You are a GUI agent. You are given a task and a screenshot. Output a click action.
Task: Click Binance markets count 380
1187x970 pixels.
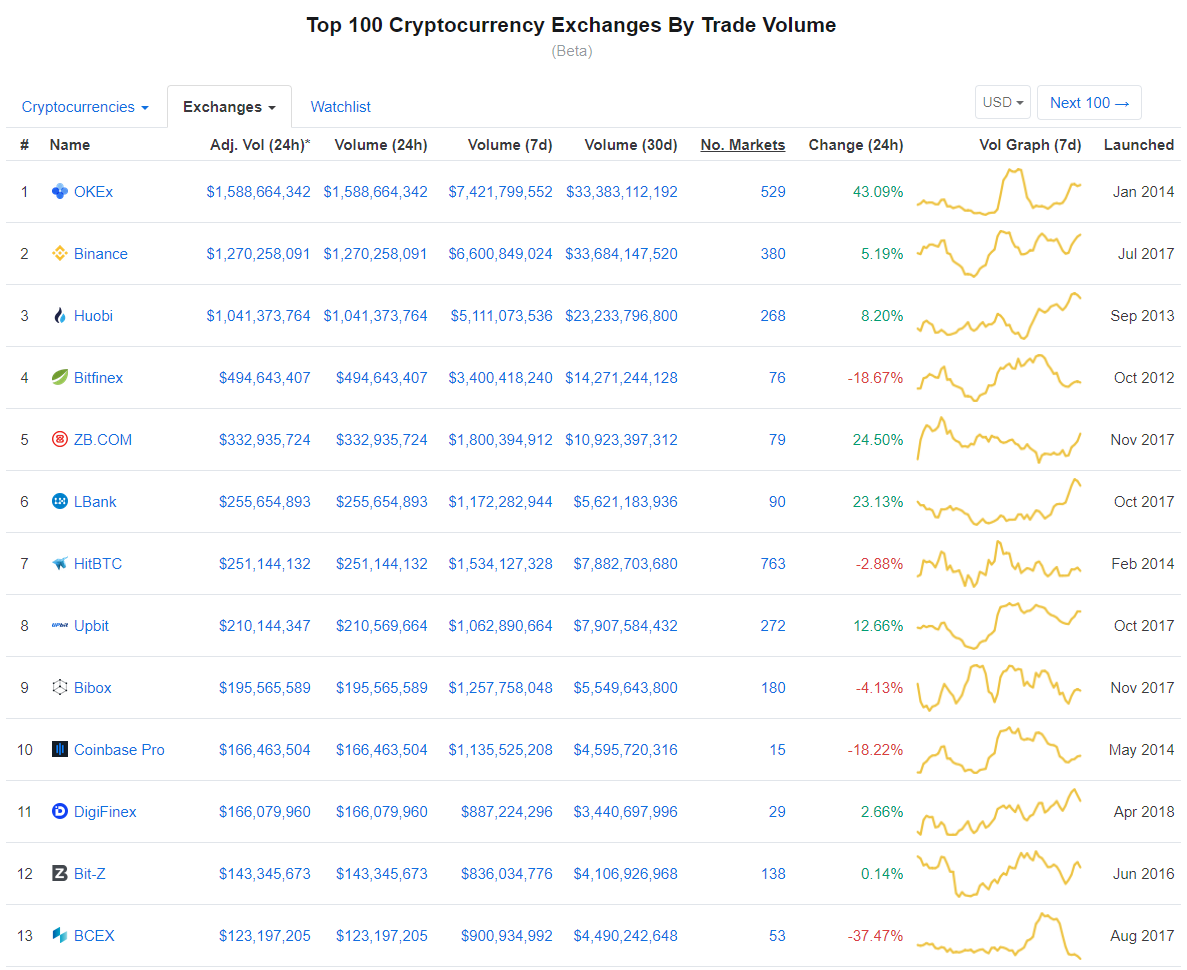[773, 254]
